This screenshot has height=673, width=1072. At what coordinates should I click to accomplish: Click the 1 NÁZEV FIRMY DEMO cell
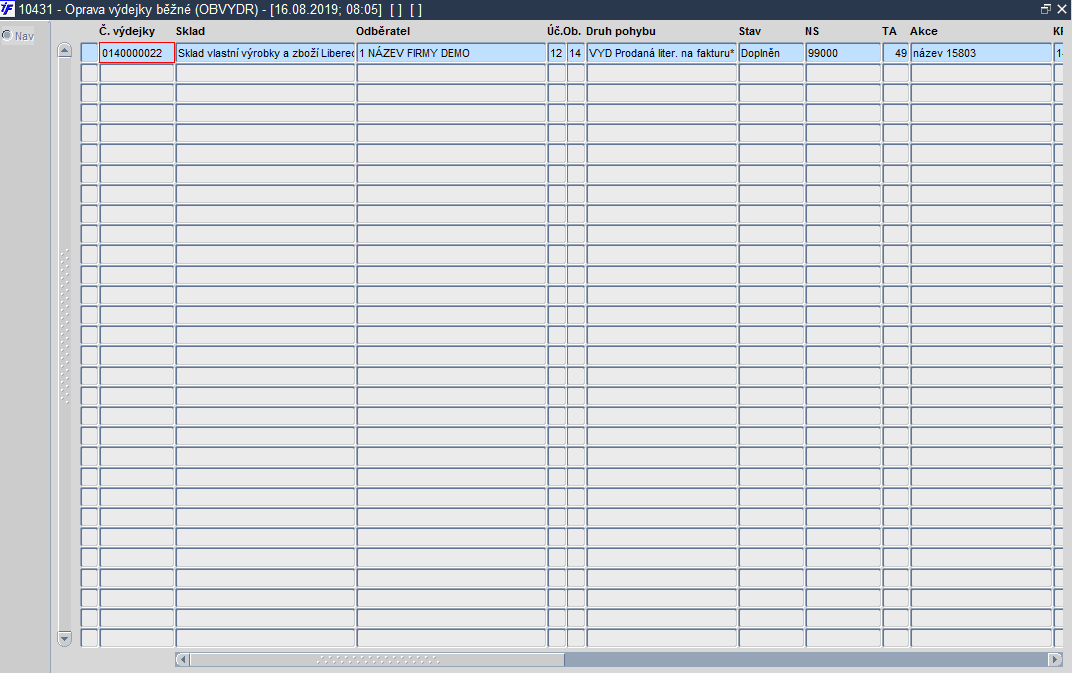tap(451, 53)
